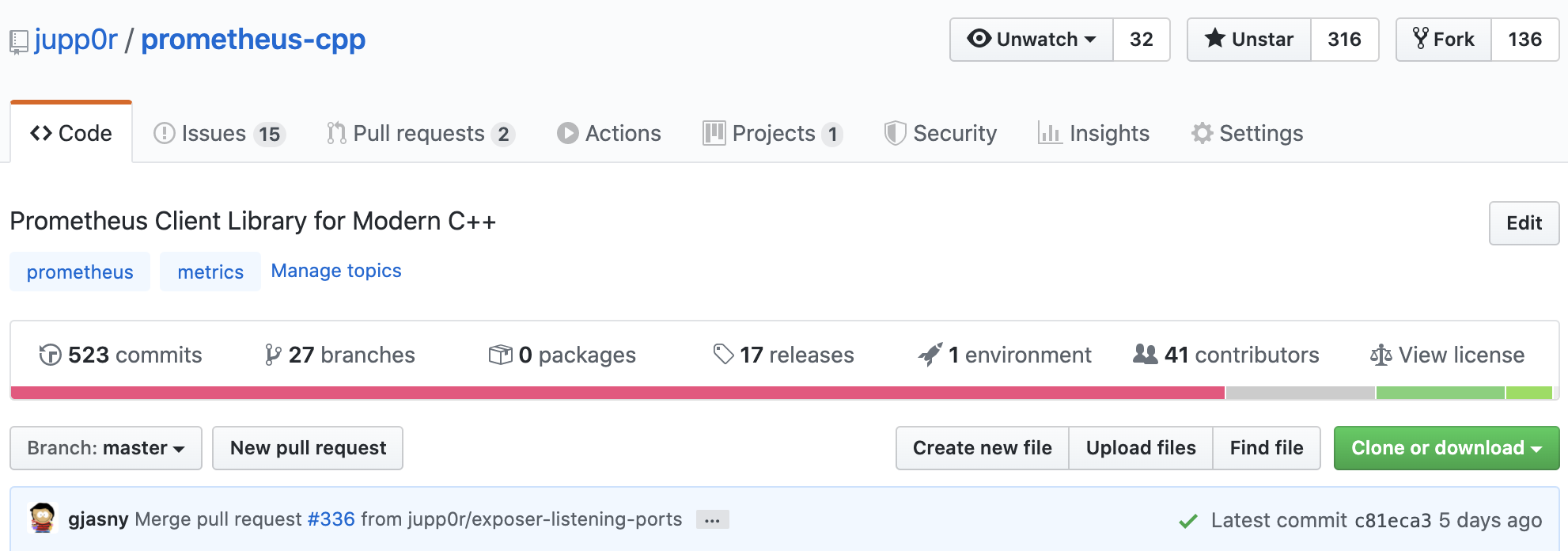Go to the Actions tab
Viewport: 1568px width, 551px height.
(x=609, y=133)
